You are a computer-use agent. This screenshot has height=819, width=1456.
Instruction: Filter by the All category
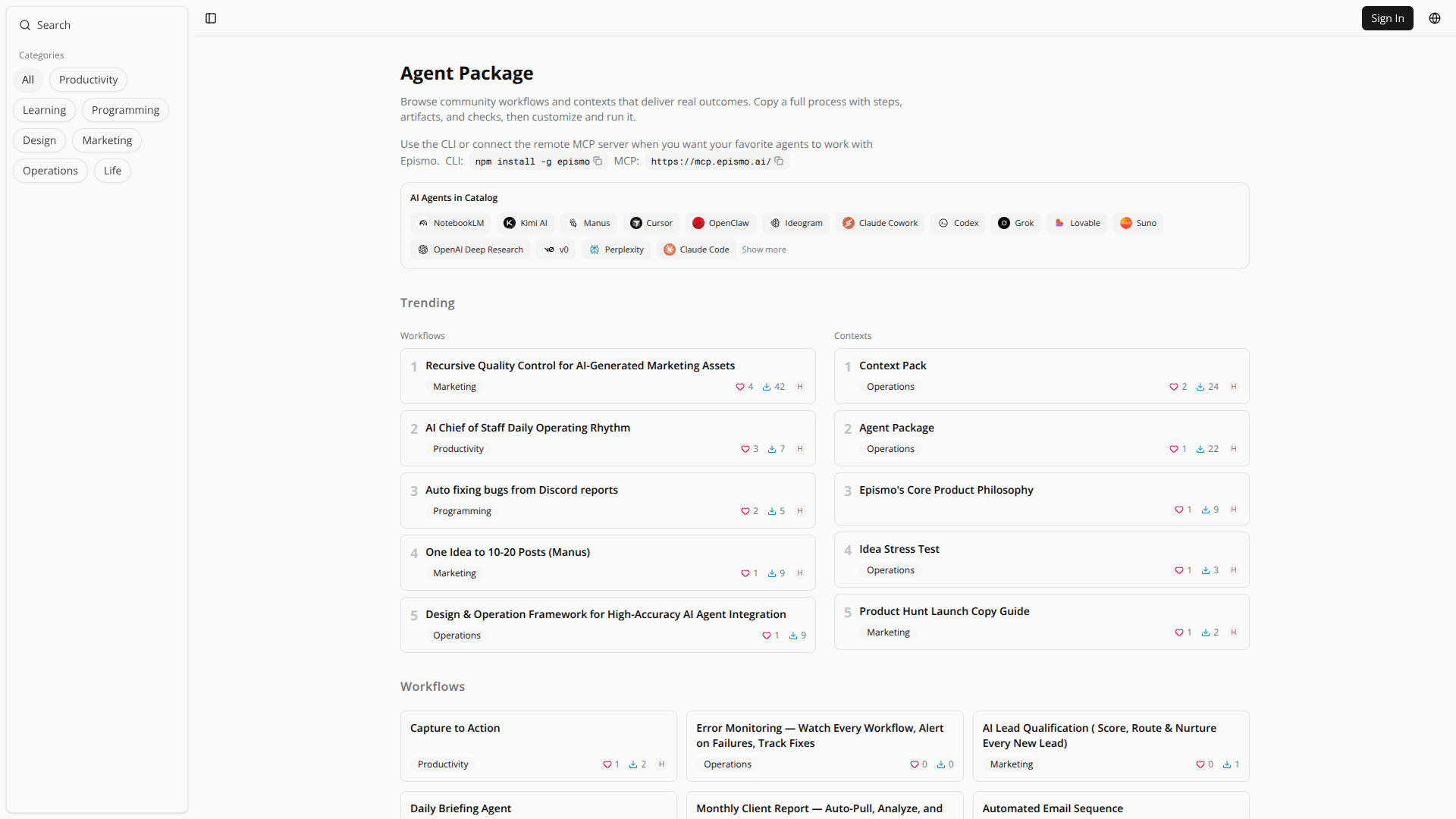[28, 80]
